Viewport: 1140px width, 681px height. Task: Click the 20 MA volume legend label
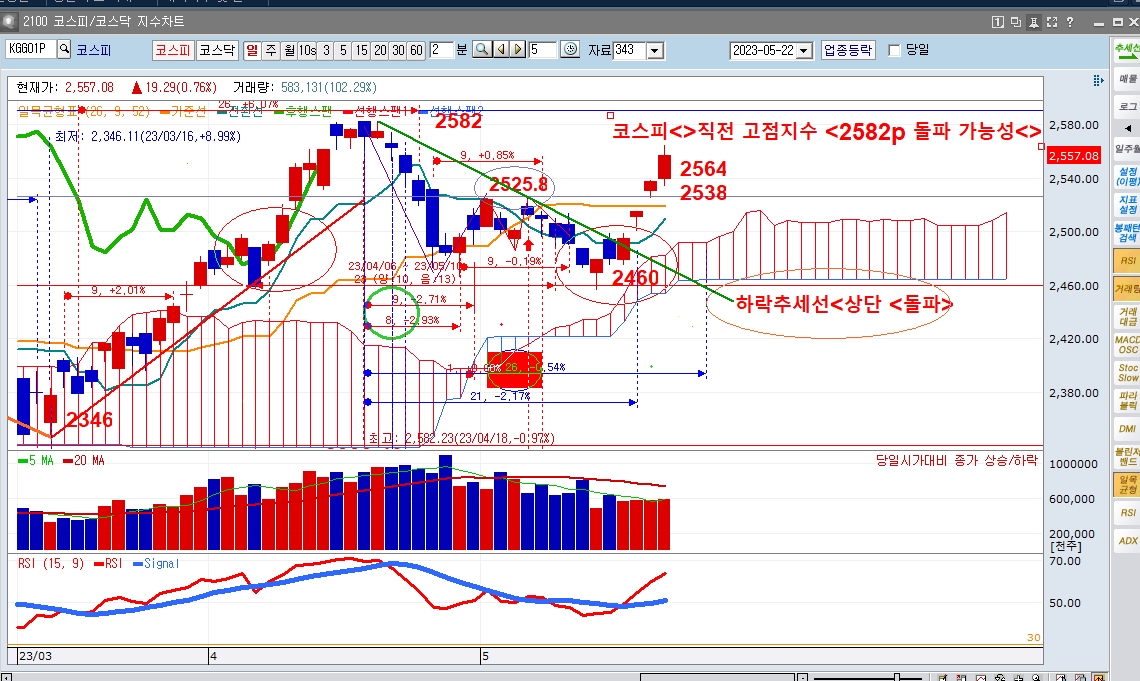(83, 461)
